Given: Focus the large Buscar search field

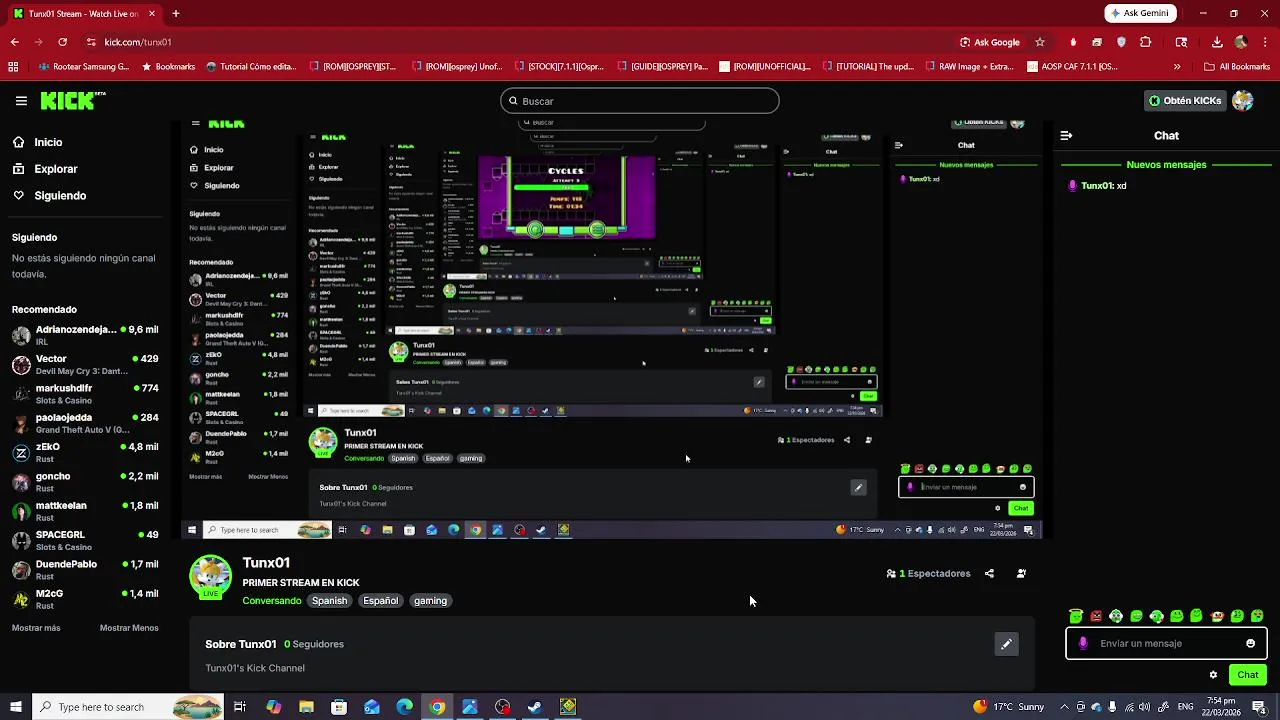Looking at the screenshot, I should [640, 101].
